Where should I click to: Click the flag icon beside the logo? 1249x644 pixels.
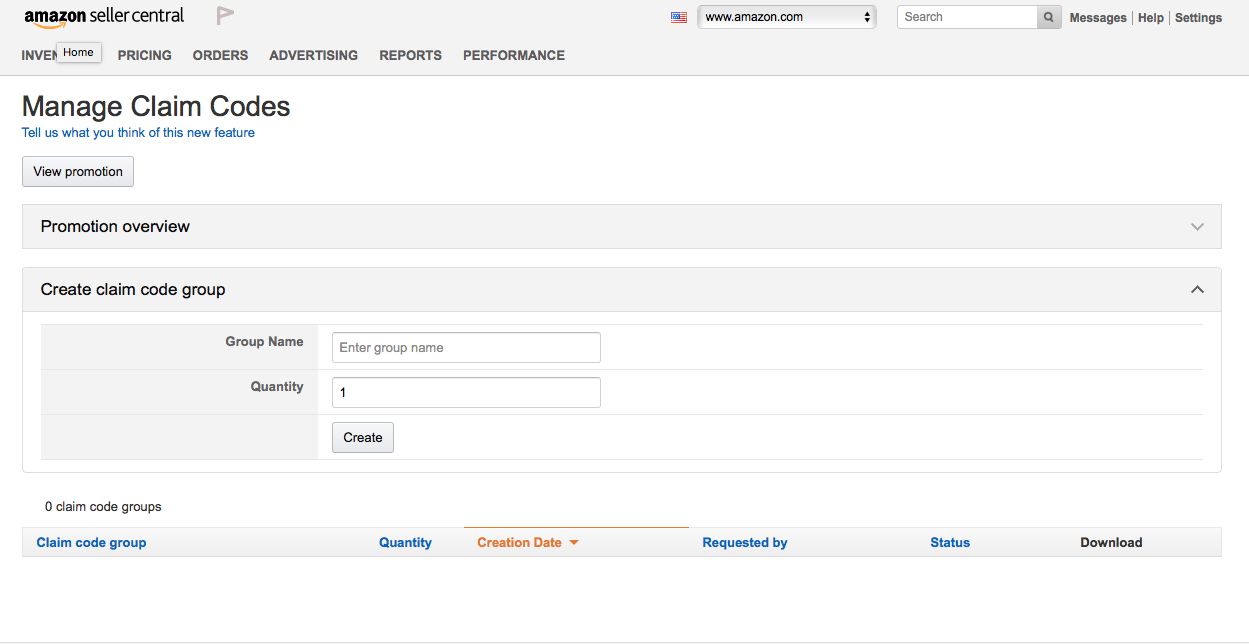tap(225, 16)
